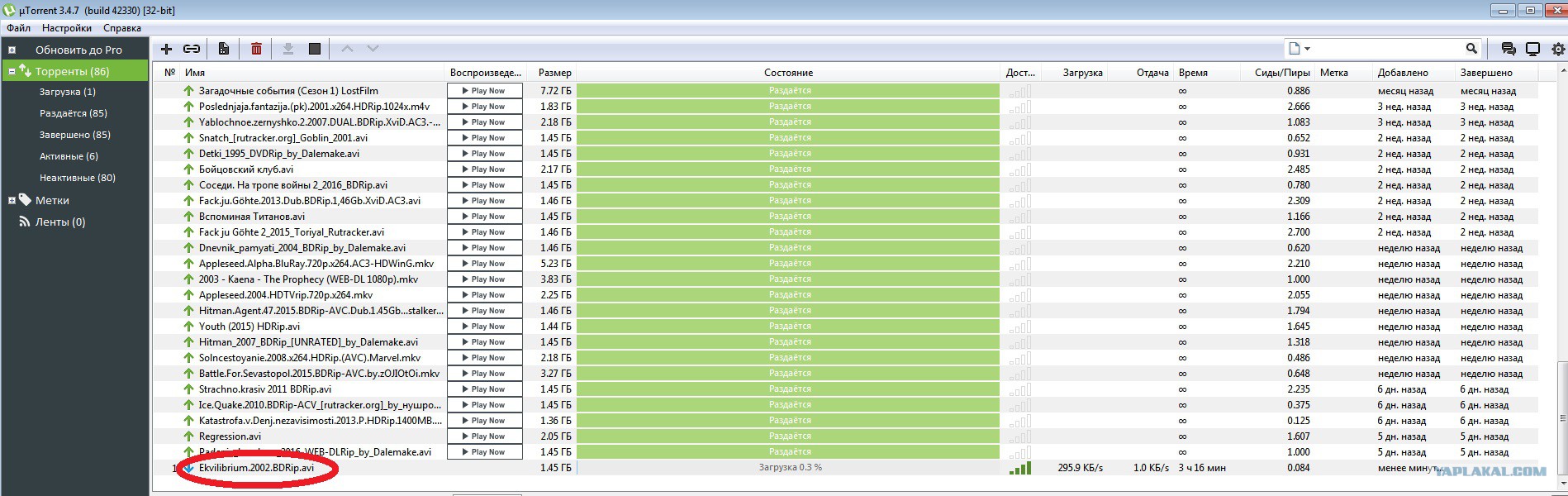The width and height of the screenshot is (1568, 496).
Task: Open the chat bubbles icon in toolbar
Action: pos(1508,49)
